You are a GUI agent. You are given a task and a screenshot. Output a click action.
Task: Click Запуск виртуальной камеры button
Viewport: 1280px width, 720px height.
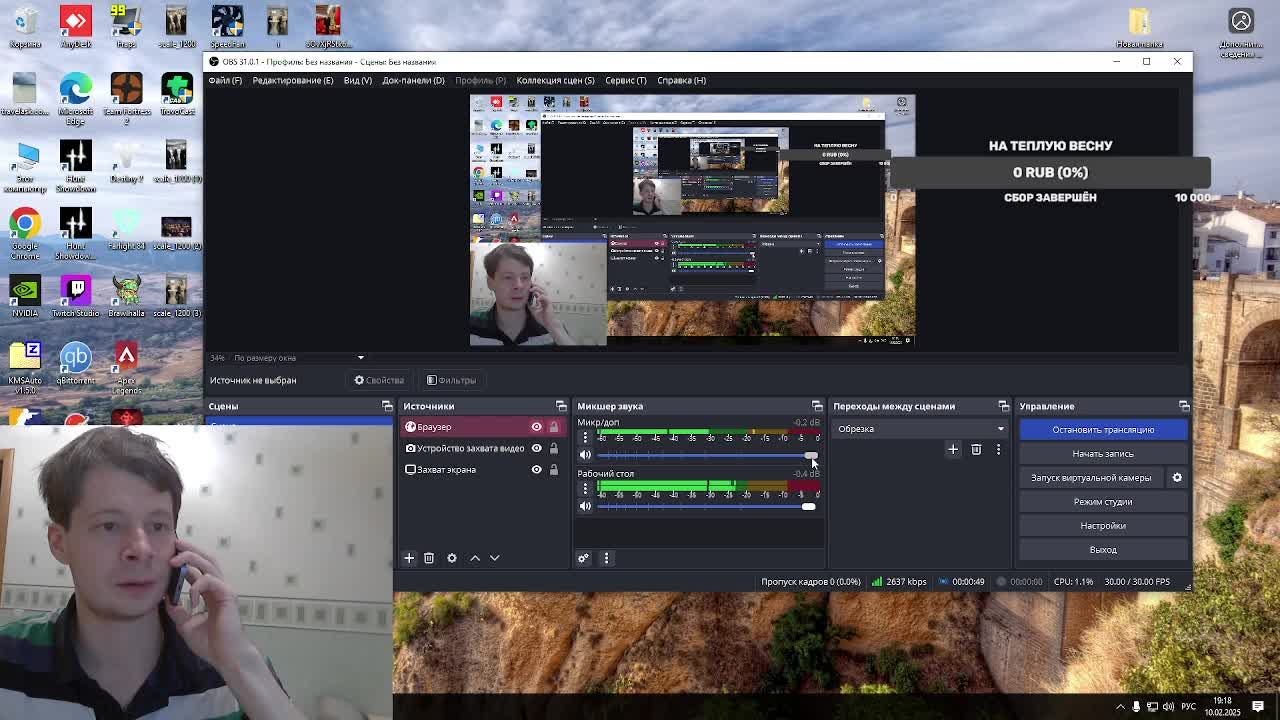coord(1091,478)
